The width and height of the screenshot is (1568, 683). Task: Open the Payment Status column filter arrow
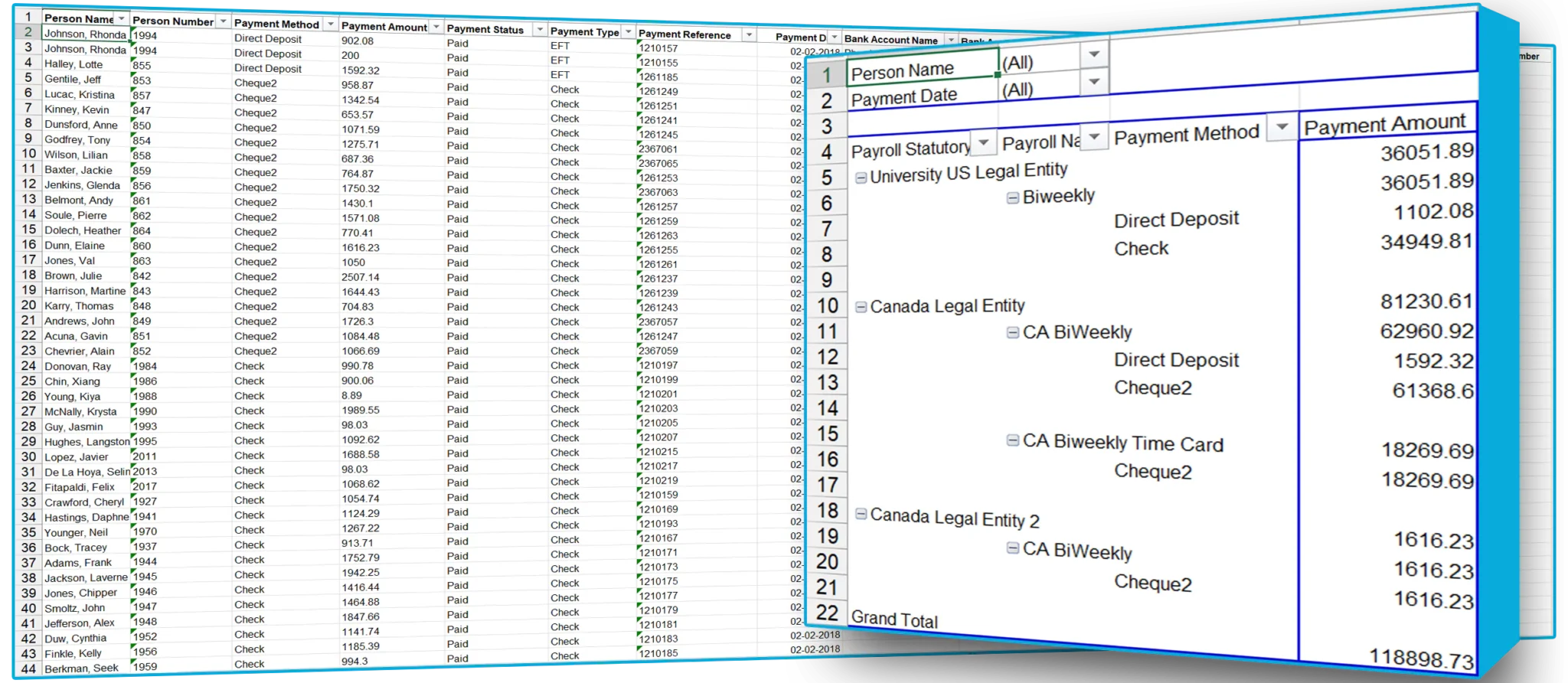point(540,30)
